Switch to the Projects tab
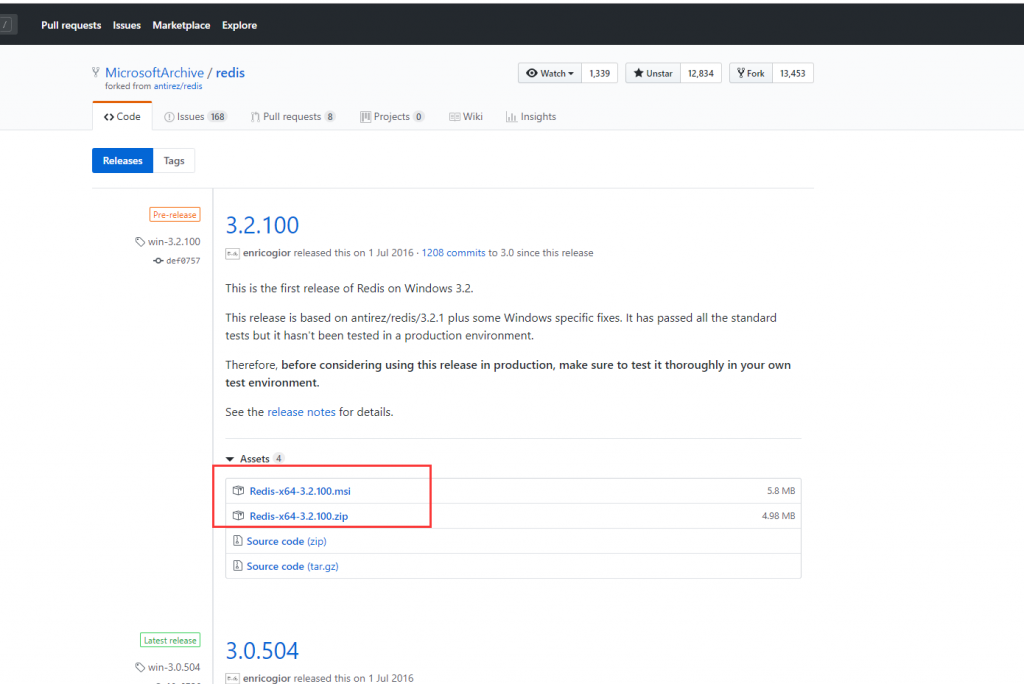Screen dimensions: 1024x684 tap(392, 116)
